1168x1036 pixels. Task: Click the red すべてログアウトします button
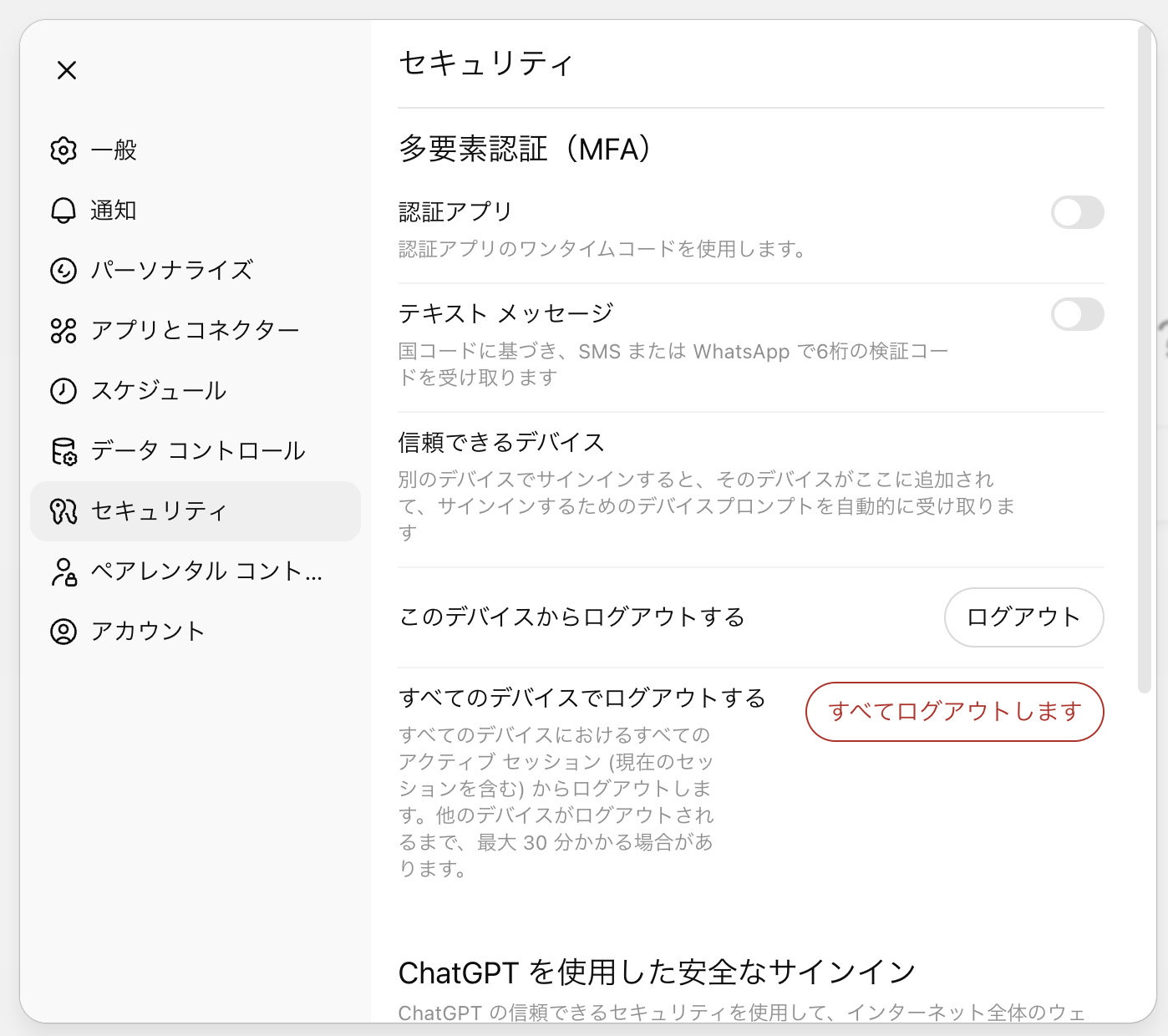pyautogui.click(x=954, y=712)
